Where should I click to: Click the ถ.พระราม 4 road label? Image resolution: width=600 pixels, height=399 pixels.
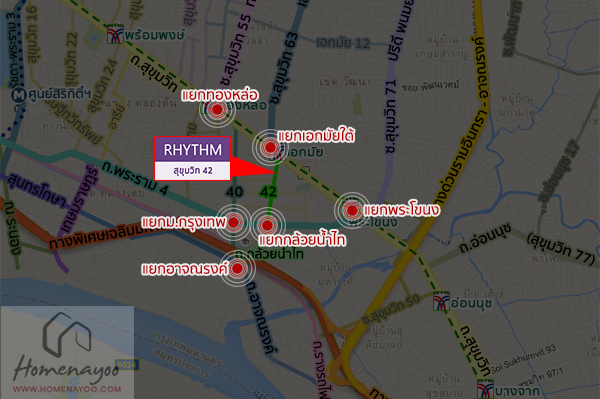click(135, 179)
